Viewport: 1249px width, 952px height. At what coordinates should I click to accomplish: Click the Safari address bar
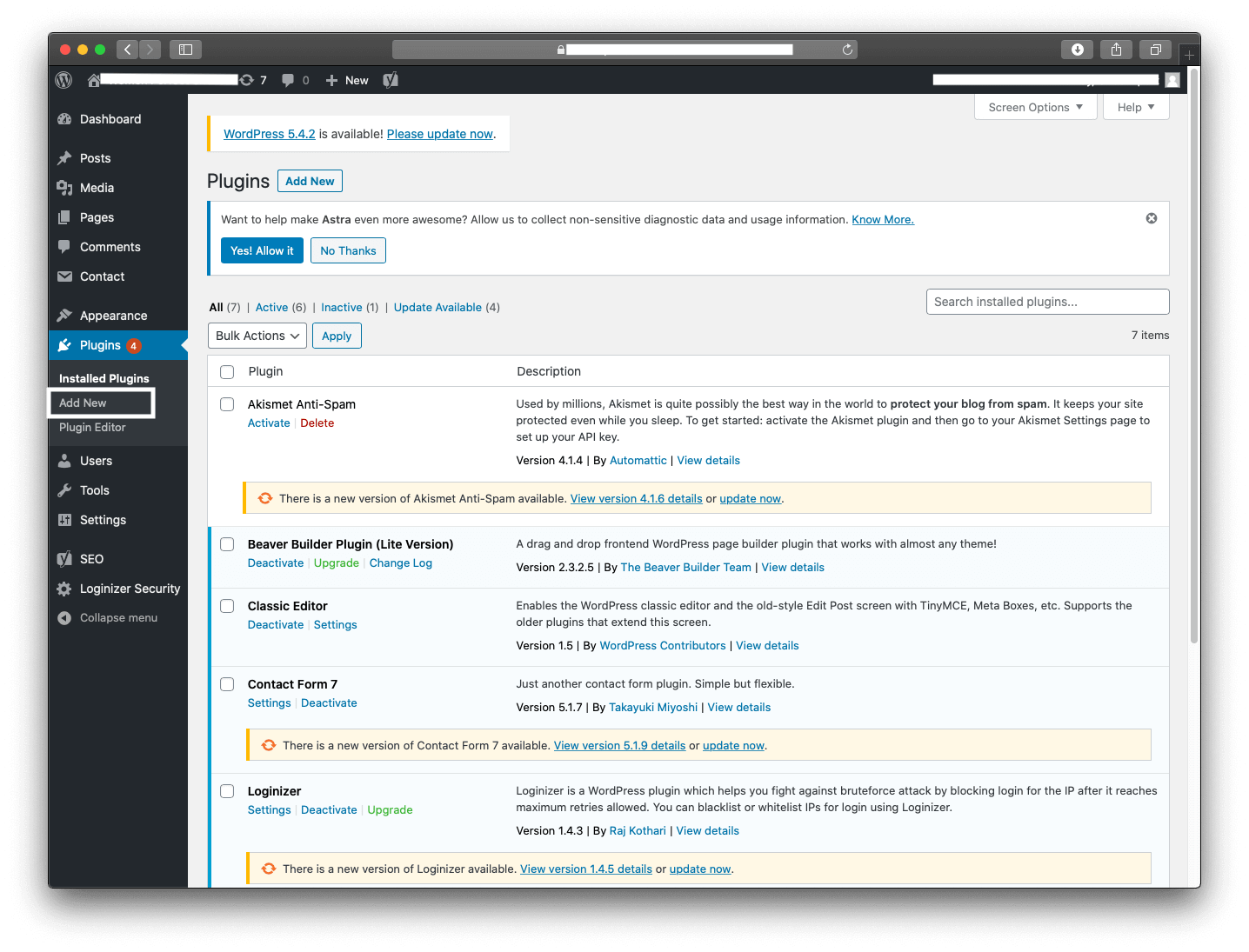[x=624, y=50]
